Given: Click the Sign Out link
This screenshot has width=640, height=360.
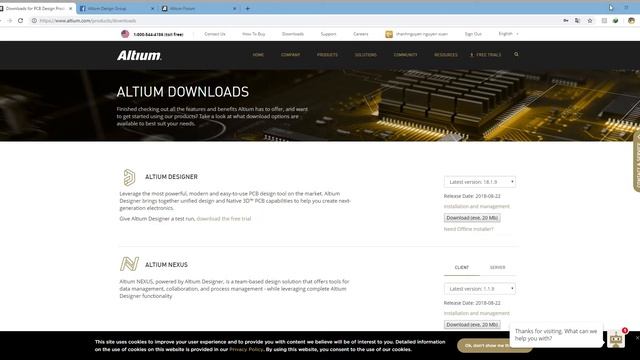Looking at the screenshot, I should 473,34.
